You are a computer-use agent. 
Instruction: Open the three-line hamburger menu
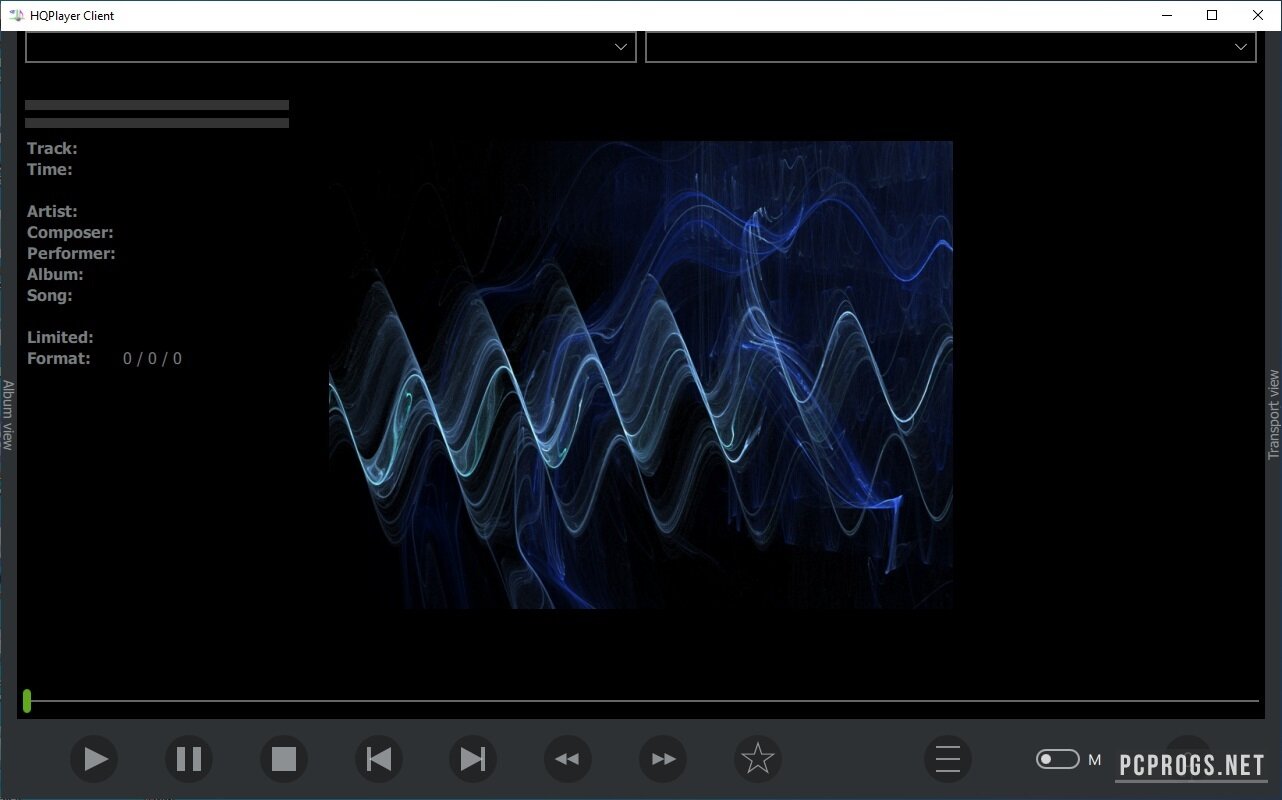[x=947, y=759]
